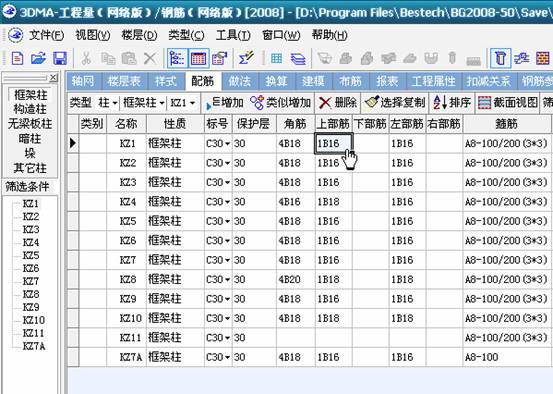Open the 窗口(W) menu

[x=281, y=35]
